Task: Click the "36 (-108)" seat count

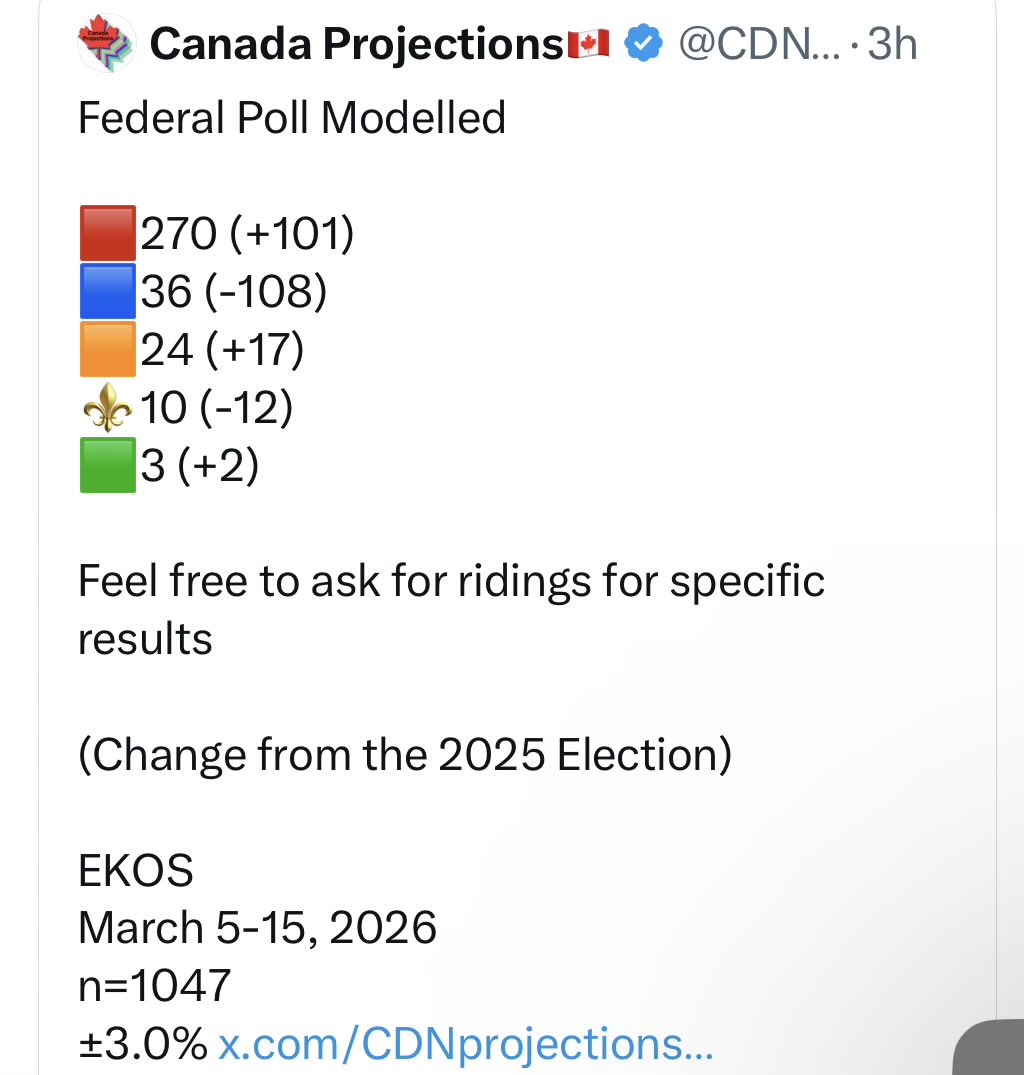Action: click(234, 291)
